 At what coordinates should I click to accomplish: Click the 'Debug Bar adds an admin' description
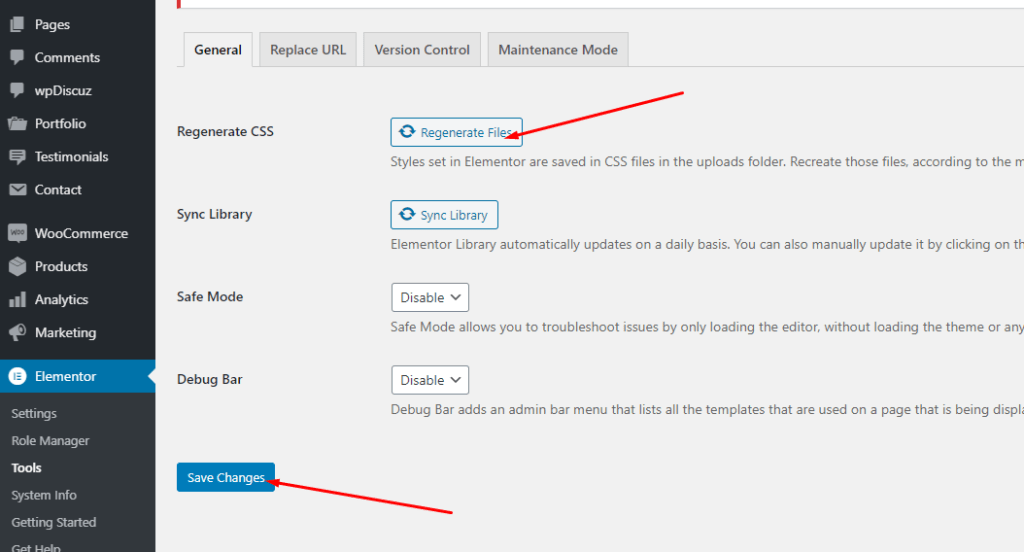click(x=707, y=410)
